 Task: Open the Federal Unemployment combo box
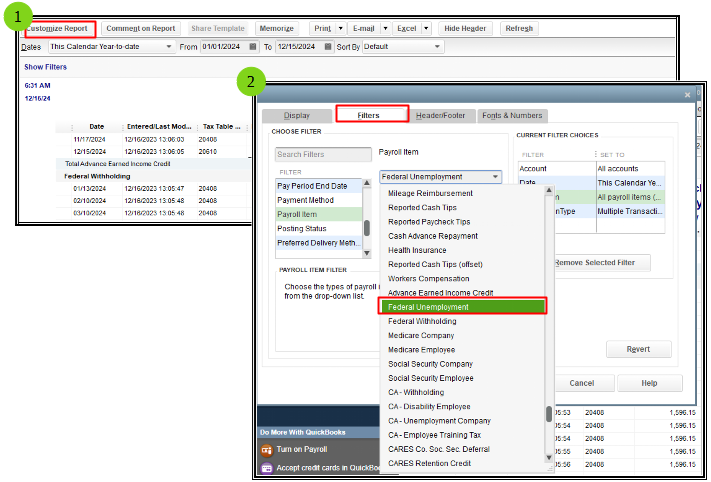click(x=440, y=177)
